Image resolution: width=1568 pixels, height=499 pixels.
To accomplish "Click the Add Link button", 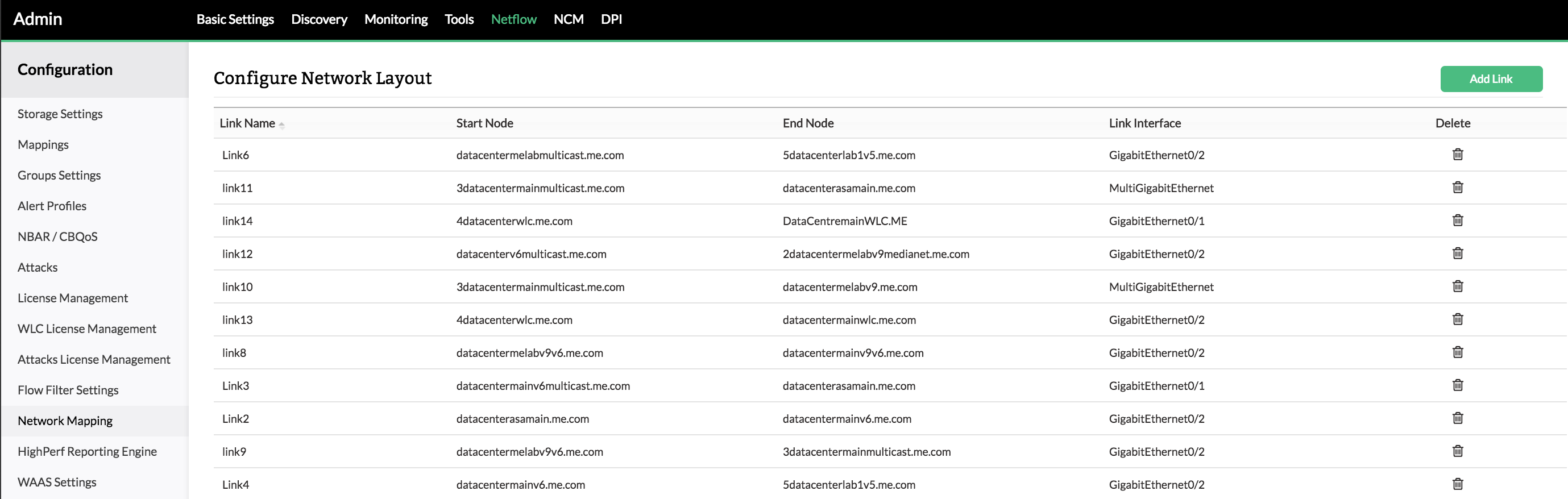I will coord(1491,79).
